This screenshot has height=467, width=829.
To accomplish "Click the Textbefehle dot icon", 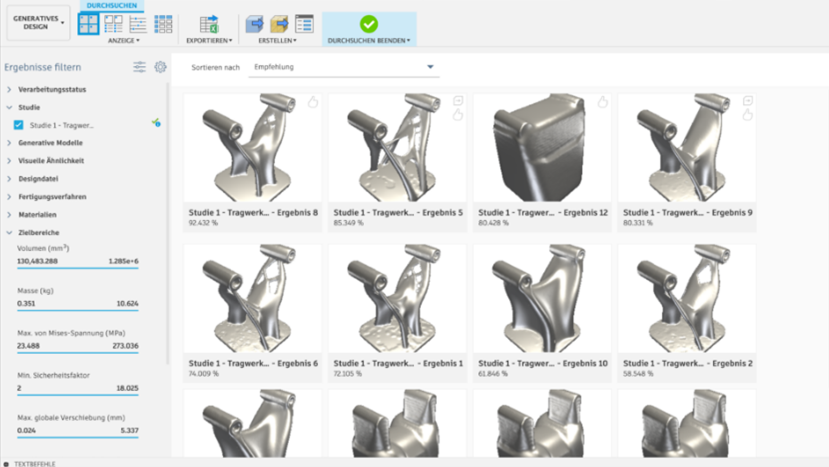I will click(6, 464).
